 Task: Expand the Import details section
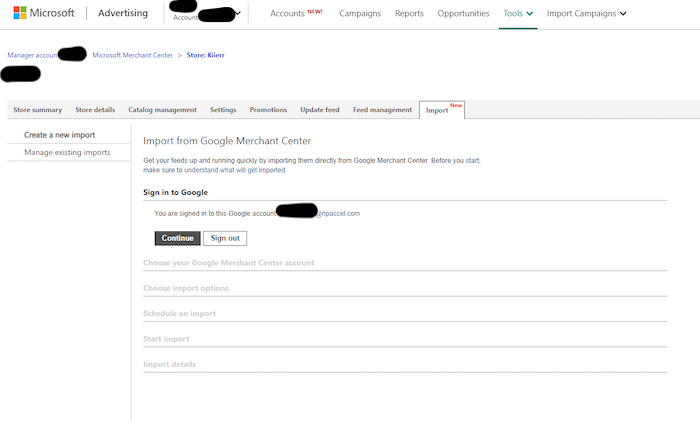click(x=170, y=364)
